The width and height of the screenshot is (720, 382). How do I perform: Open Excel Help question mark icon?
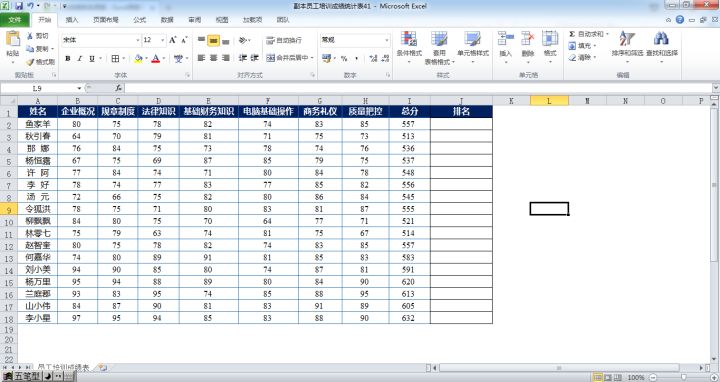(680, 20)
